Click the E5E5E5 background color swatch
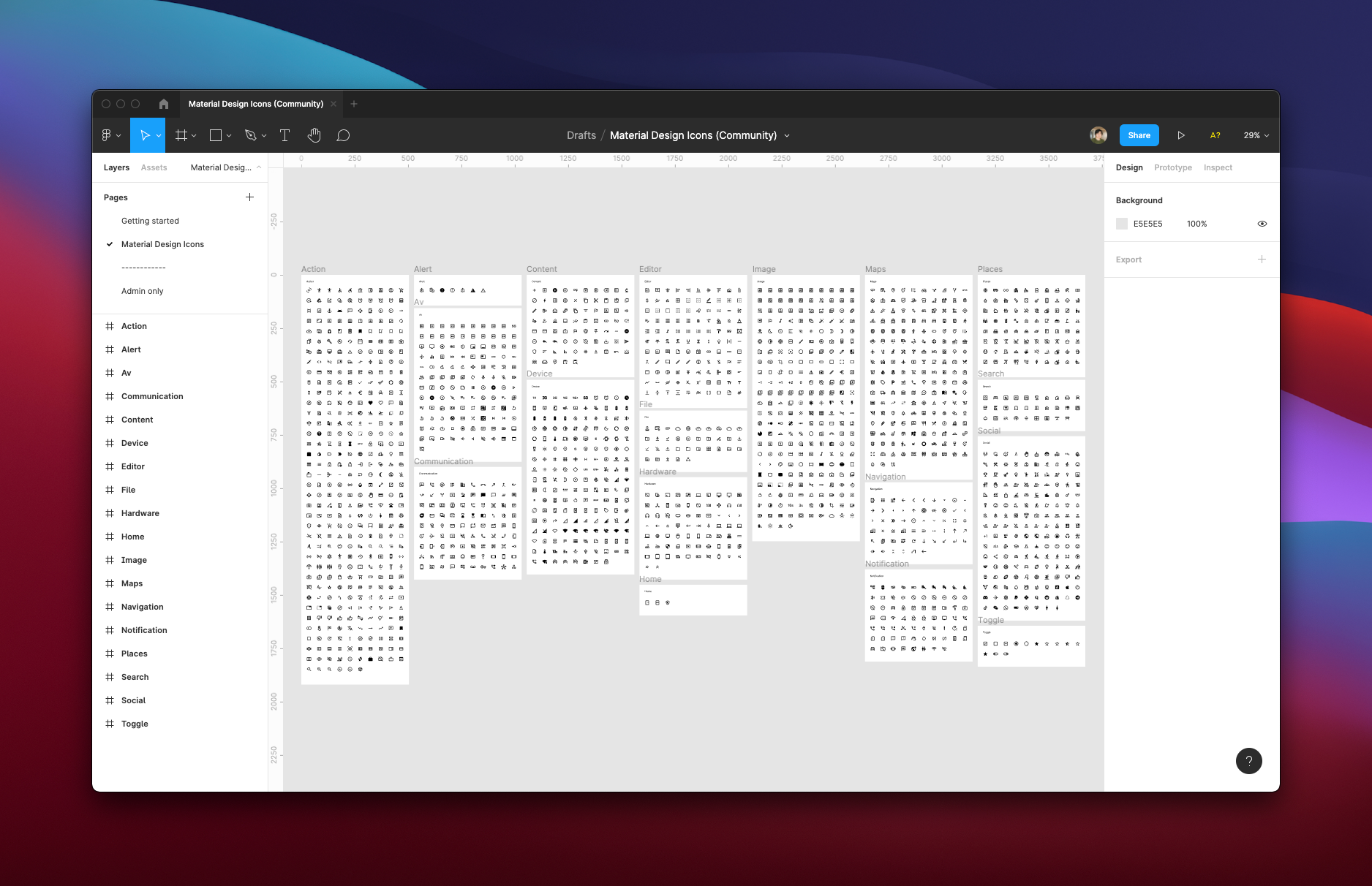The image size is (1372, 886). [1122, 224]
